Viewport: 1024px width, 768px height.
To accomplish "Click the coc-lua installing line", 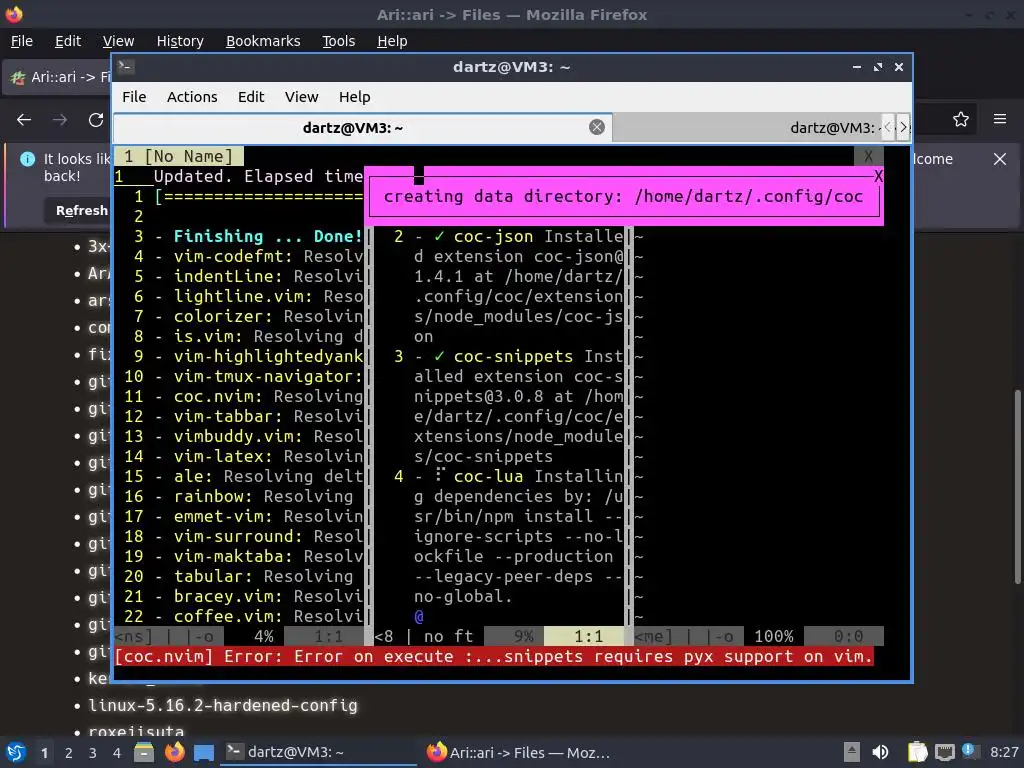I will pos(509,476).
